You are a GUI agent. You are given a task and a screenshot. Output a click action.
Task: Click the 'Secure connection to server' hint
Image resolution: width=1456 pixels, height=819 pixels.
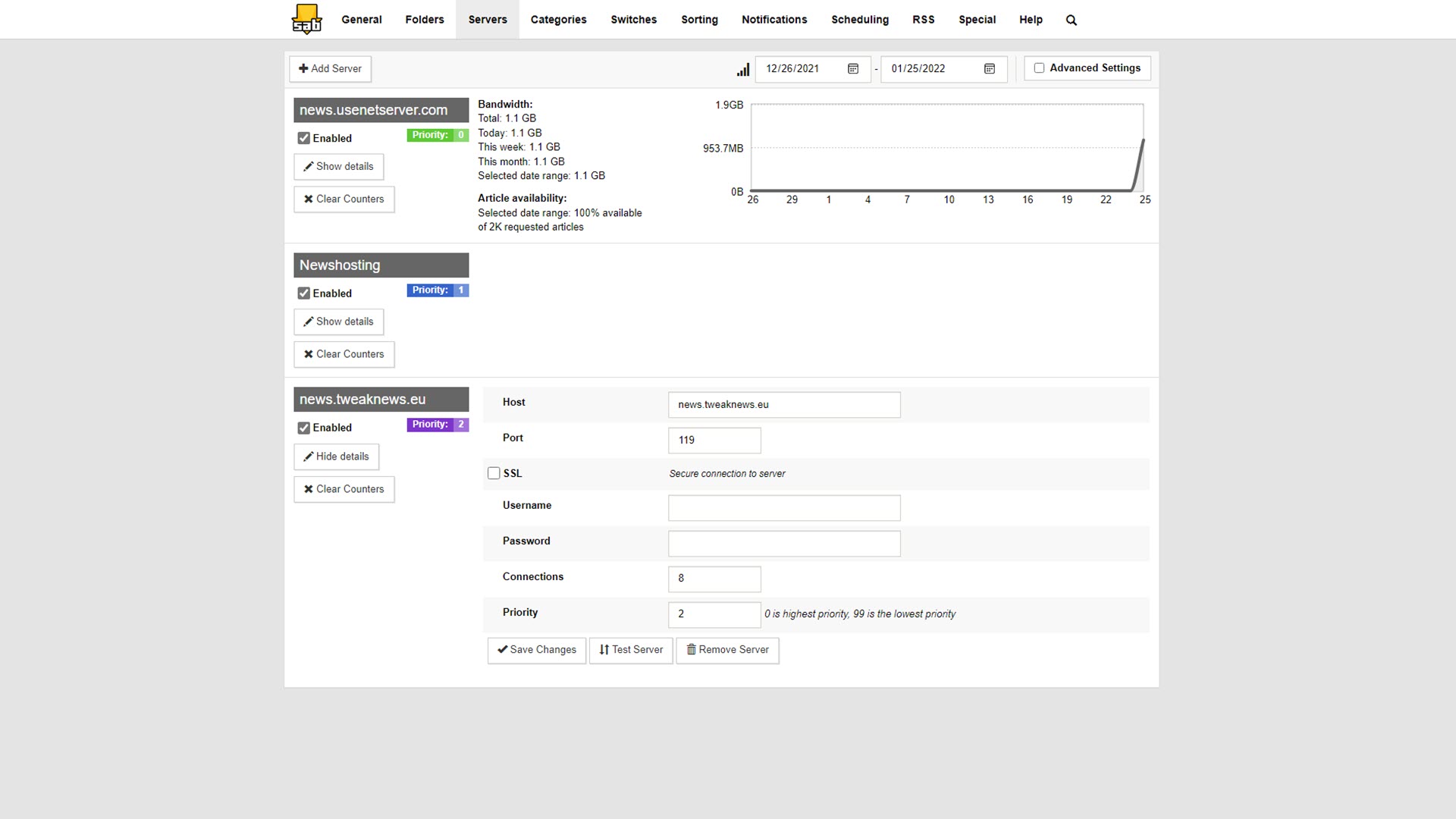coord(727,474)
